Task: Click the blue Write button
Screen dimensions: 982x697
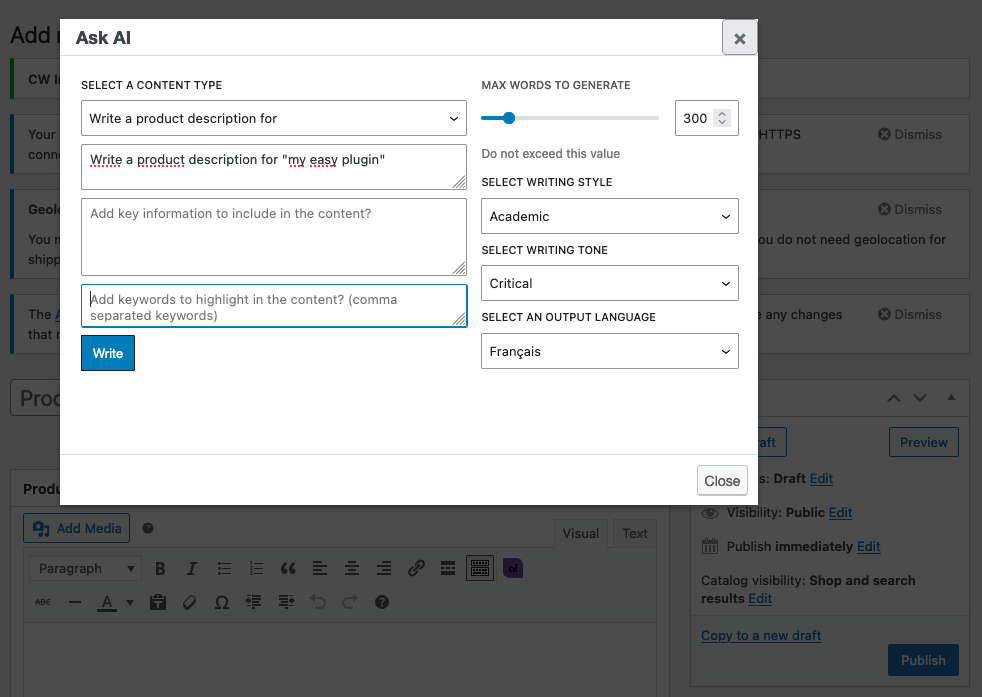Action: click(x=108, y=353)
